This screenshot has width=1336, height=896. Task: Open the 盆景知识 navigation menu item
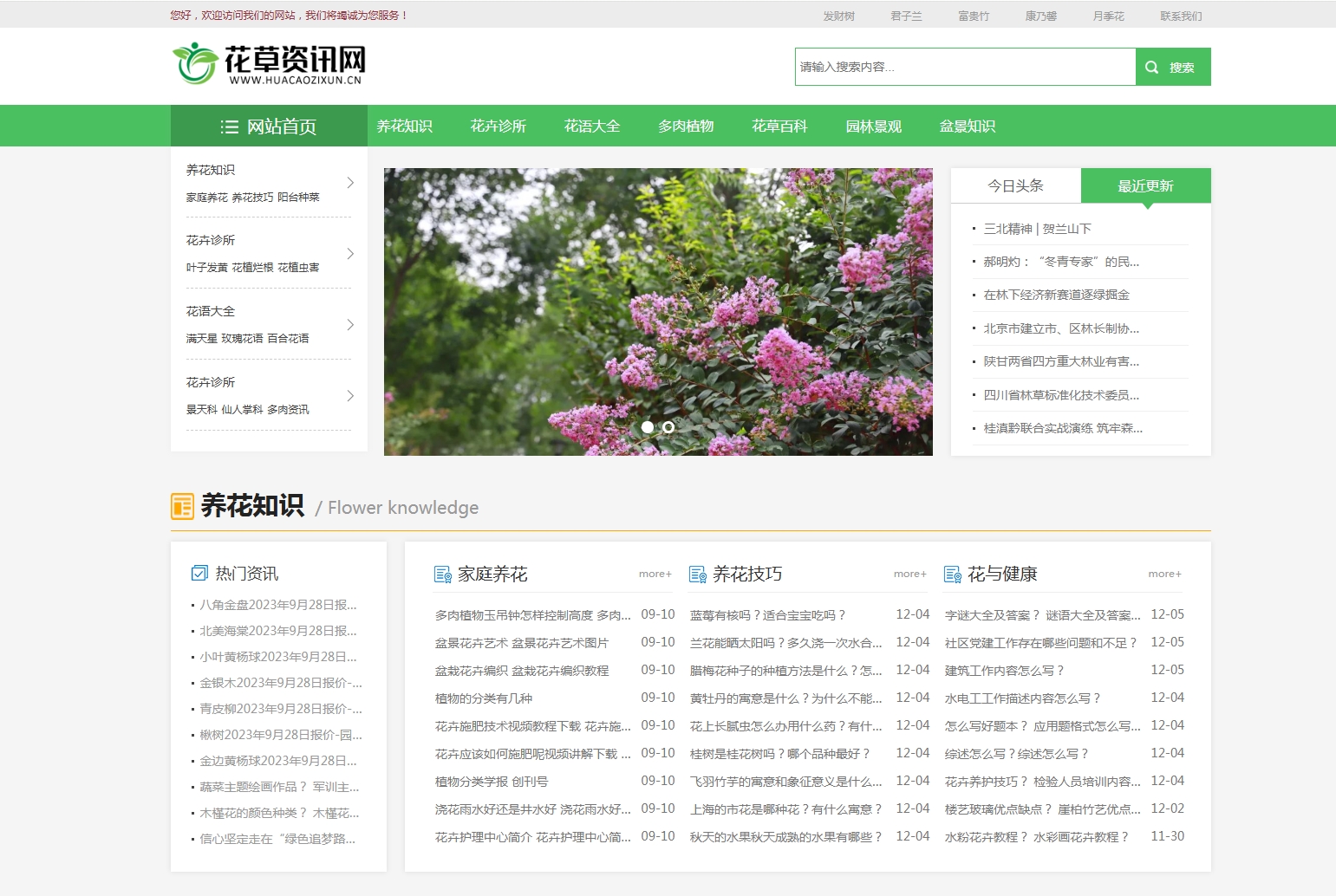(x=967, y=126)
